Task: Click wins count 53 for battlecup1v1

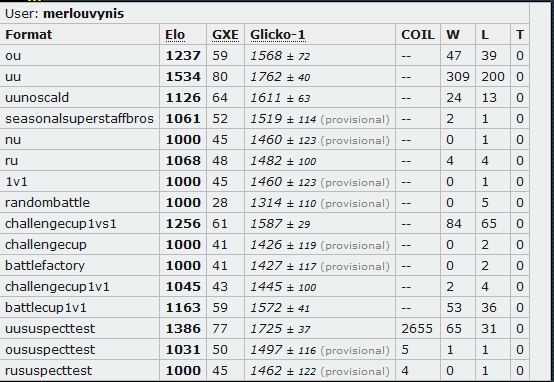Action: click(453, 307)
